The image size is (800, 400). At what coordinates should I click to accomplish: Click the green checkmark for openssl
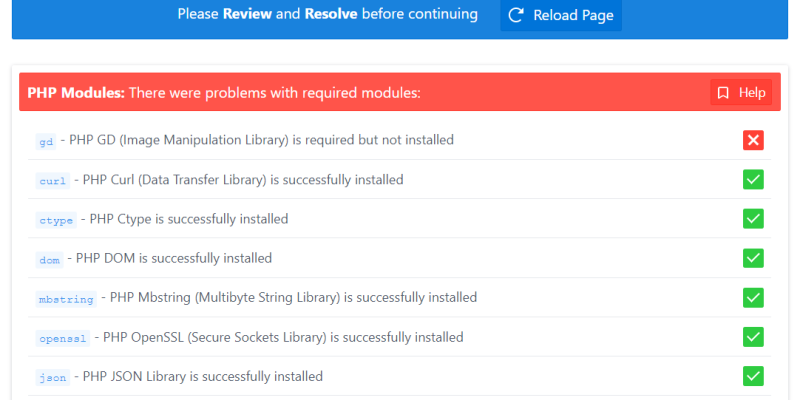pos(753,337)
